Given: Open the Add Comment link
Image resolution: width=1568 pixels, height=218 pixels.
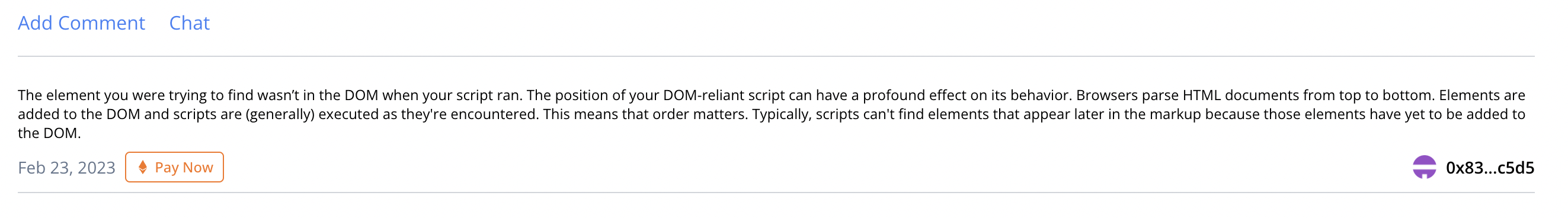Looking at the screenshot, I should [82, 23].
